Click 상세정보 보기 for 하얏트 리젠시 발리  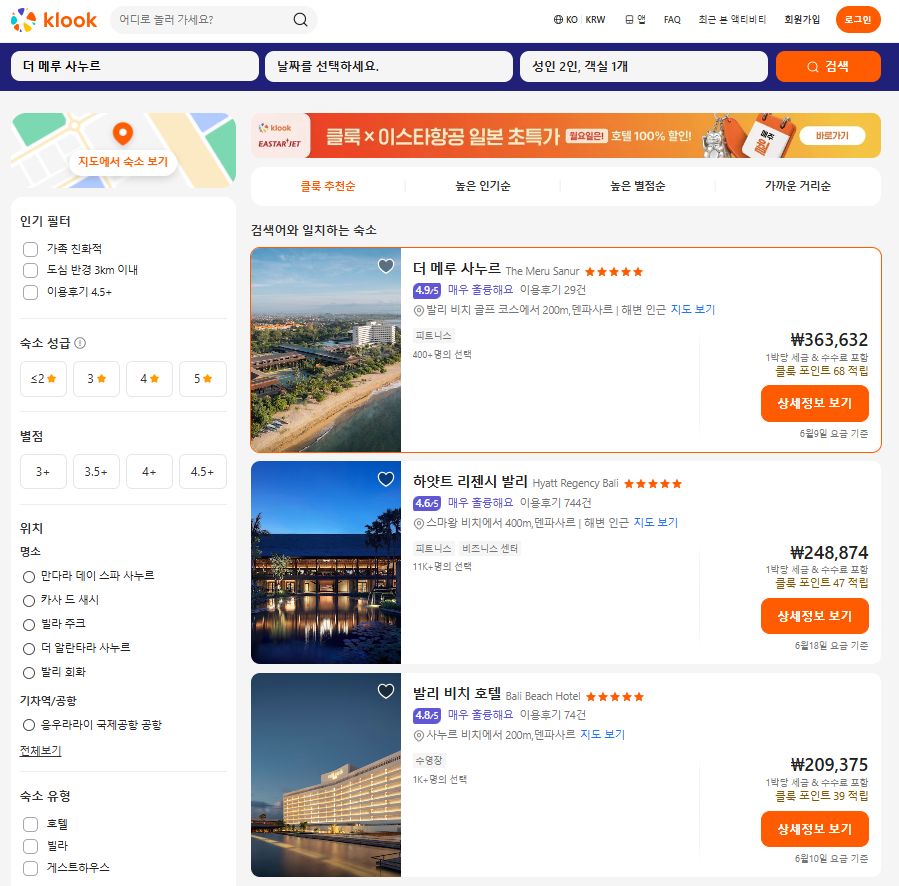pyautogui.click(x=815, y=616)
